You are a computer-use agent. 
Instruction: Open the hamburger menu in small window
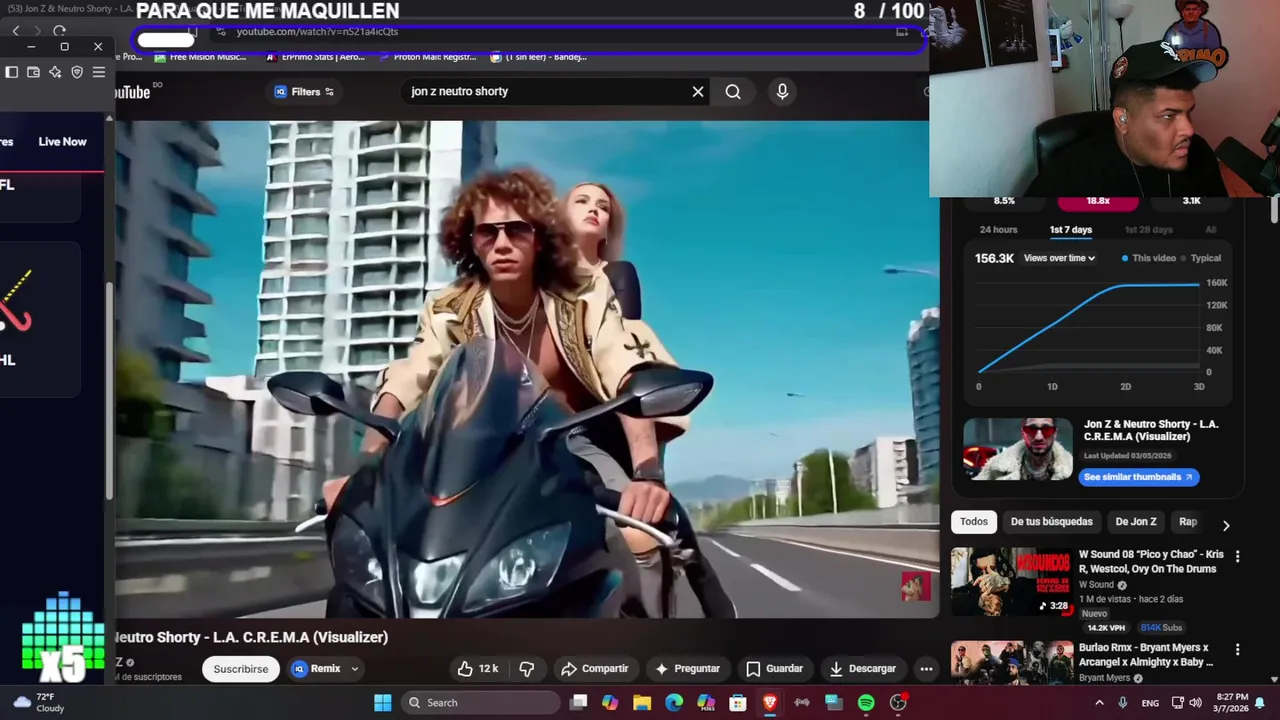(99, 72)
